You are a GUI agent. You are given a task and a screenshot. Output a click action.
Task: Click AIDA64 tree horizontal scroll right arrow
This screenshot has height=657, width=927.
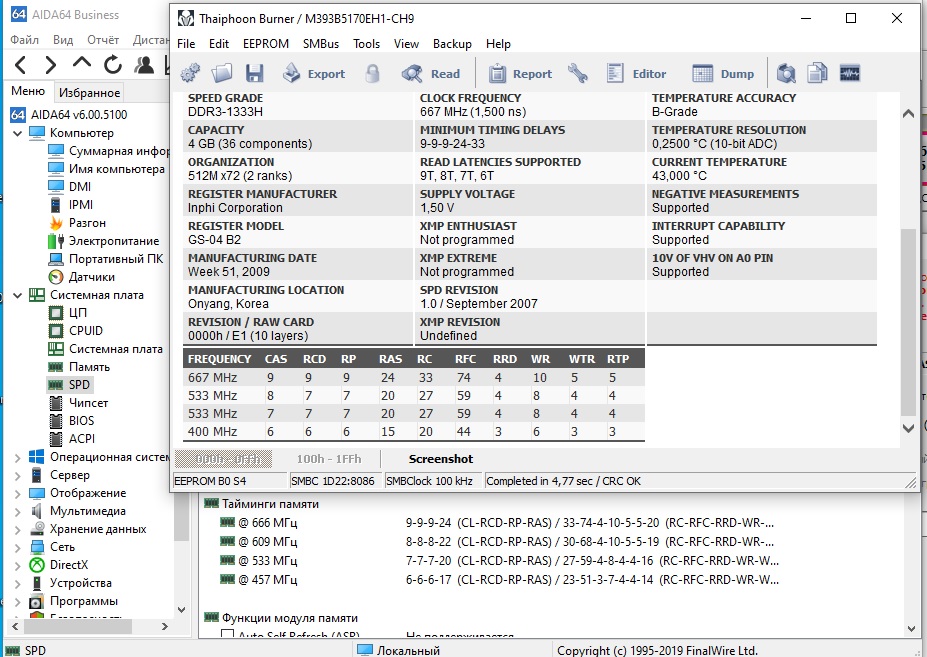point(165,626)
